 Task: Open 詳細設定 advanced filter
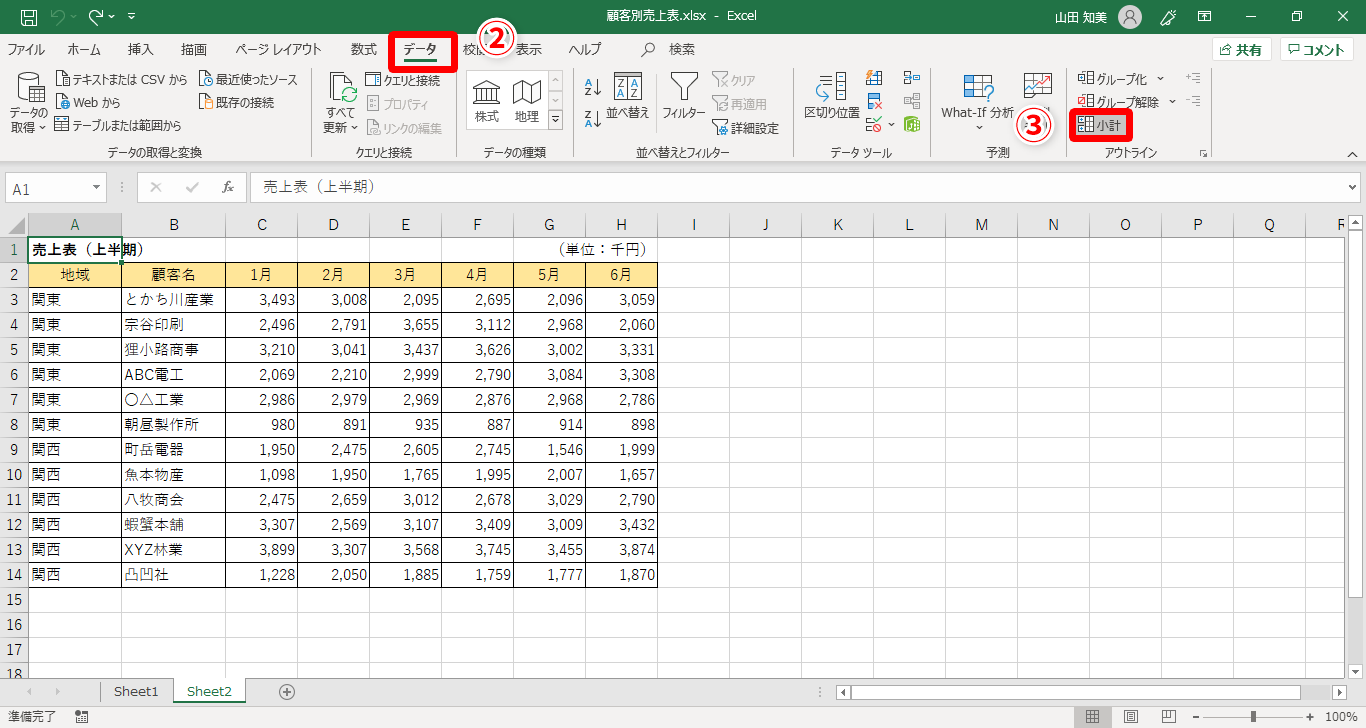pyautogui.click(x=745, y=128)
